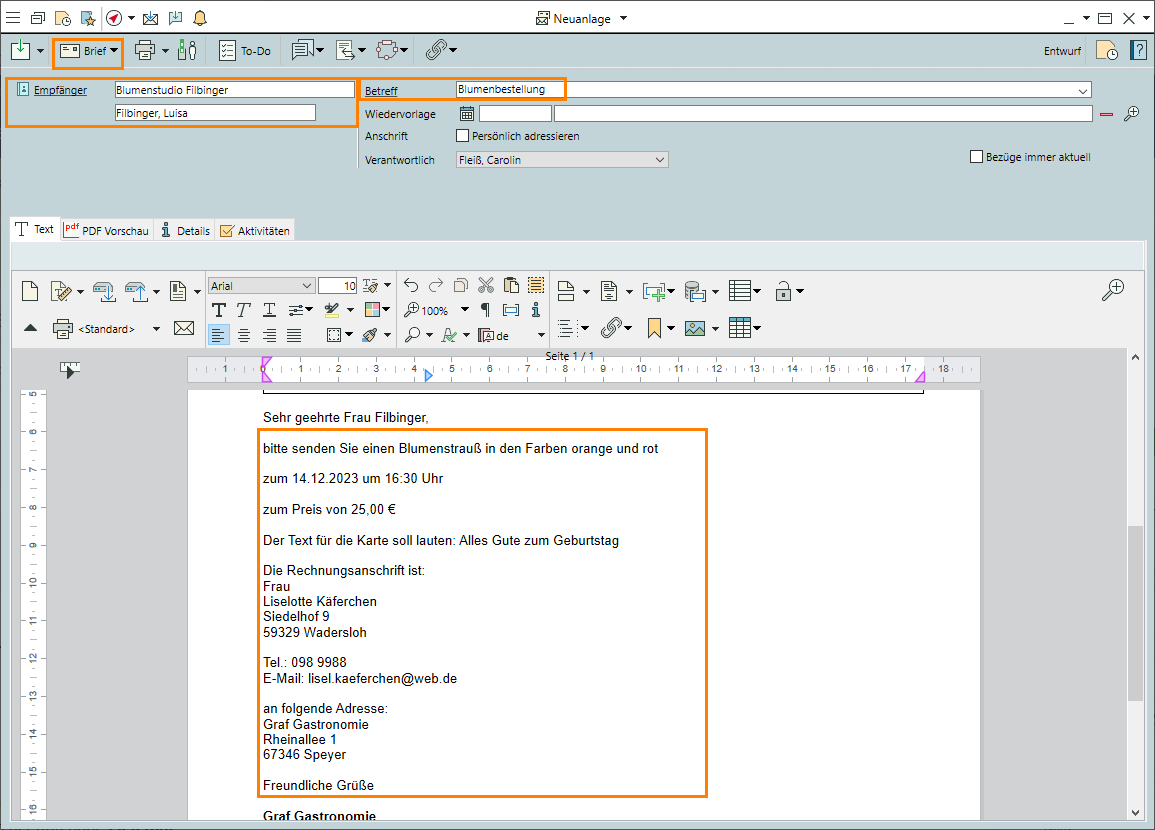Toggle the paragraph marks pilcrow icon

pos(486,310)
